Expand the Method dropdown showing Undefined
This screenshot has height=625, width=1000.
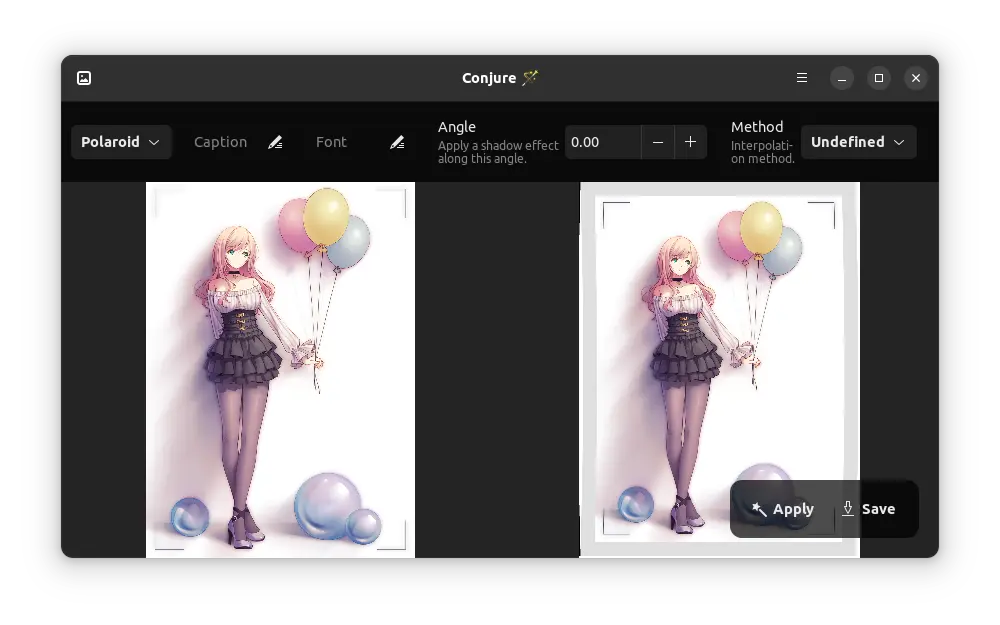click(x=858, y=142)
